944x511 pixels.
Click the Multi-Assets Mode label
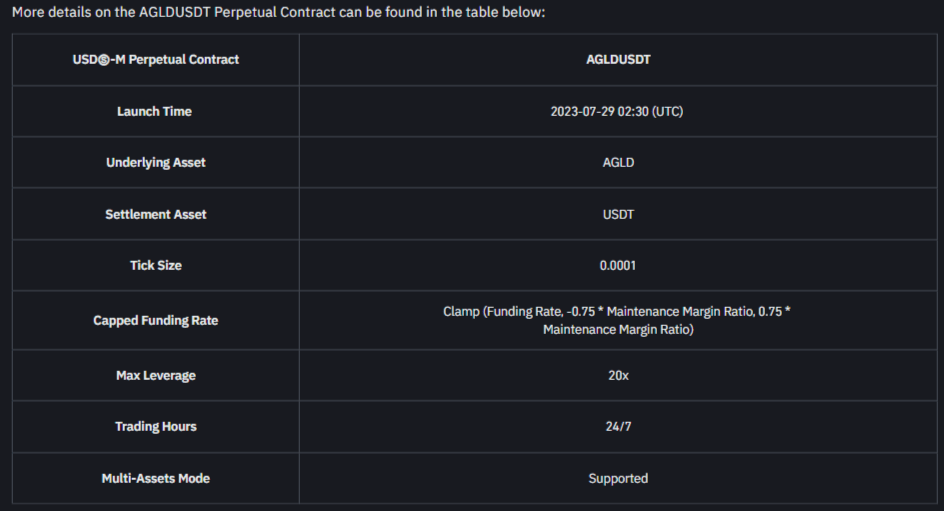[x=155, y=478]
